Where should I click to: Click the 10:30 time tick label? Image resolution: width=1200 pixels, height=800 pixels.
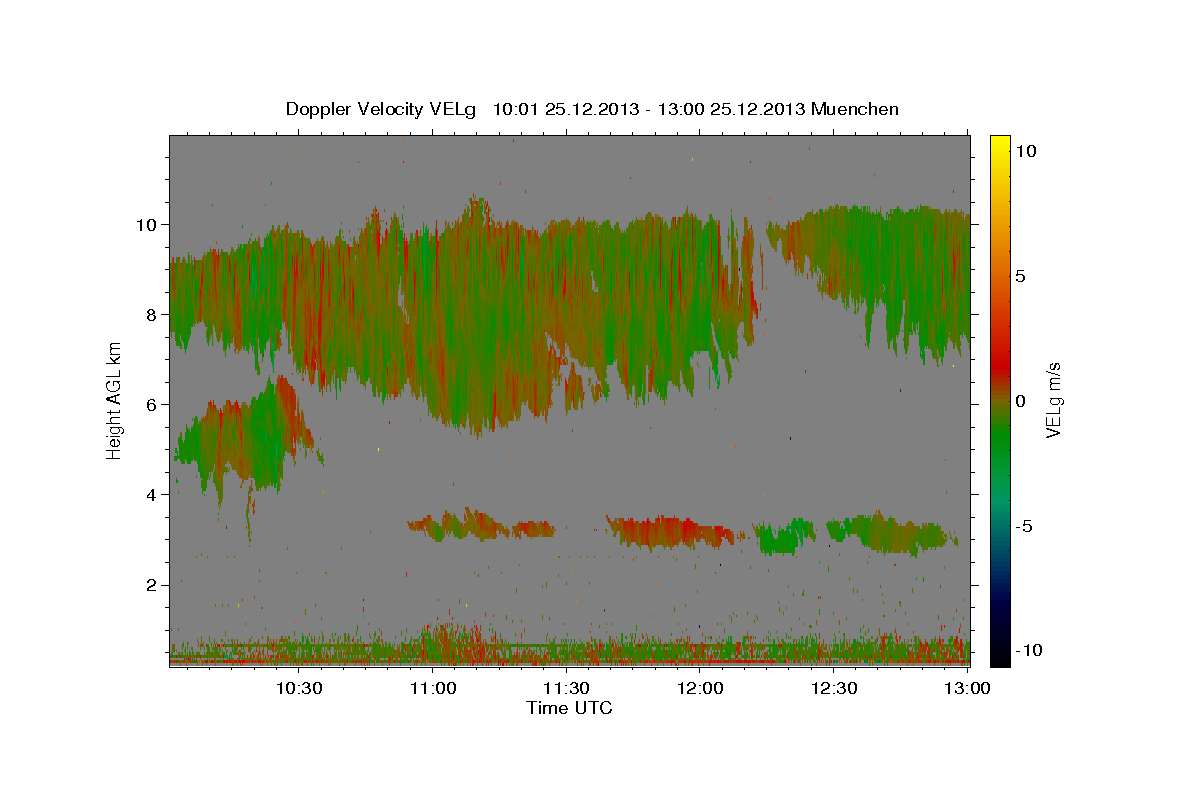(x=299, y=688)
